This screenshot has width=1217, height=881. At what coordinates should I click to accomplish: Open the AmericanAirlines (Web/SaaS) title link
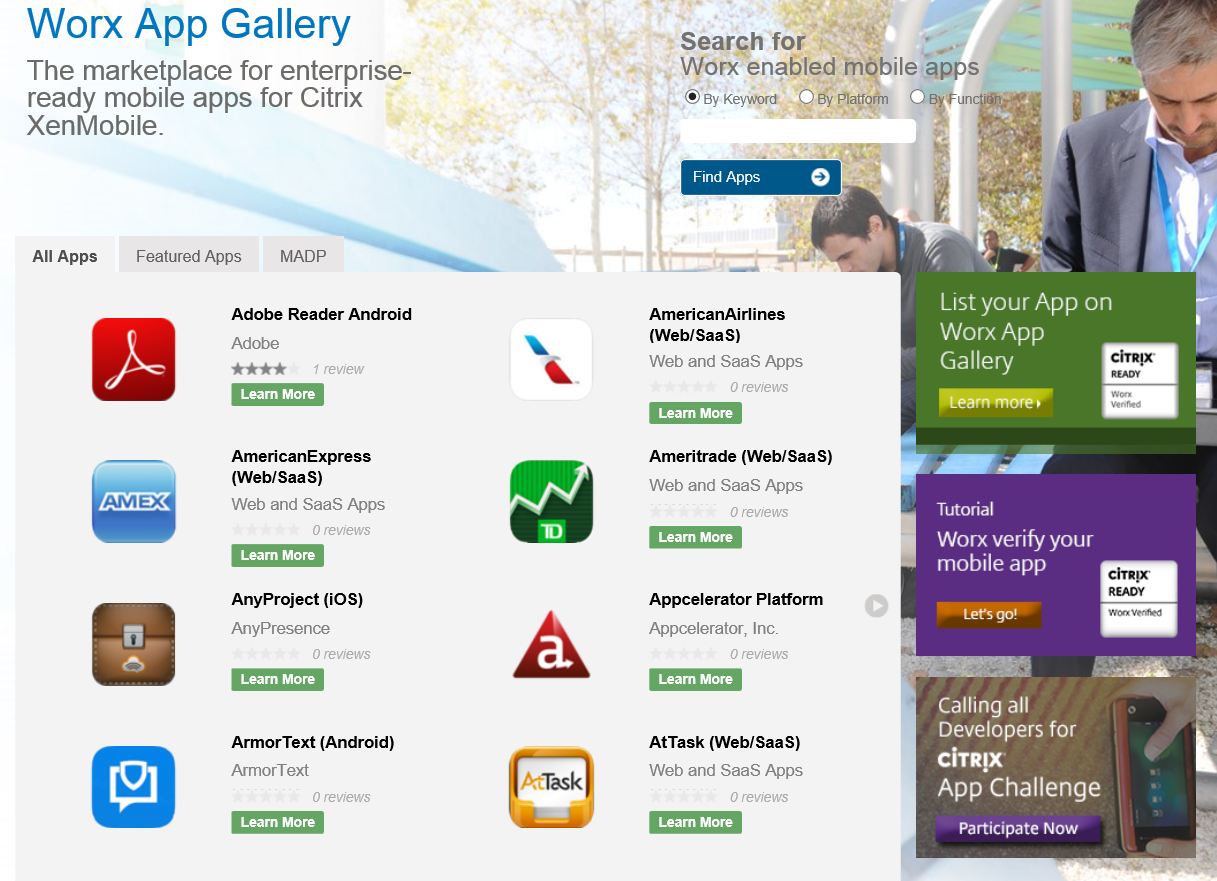[x=717, y=324]
